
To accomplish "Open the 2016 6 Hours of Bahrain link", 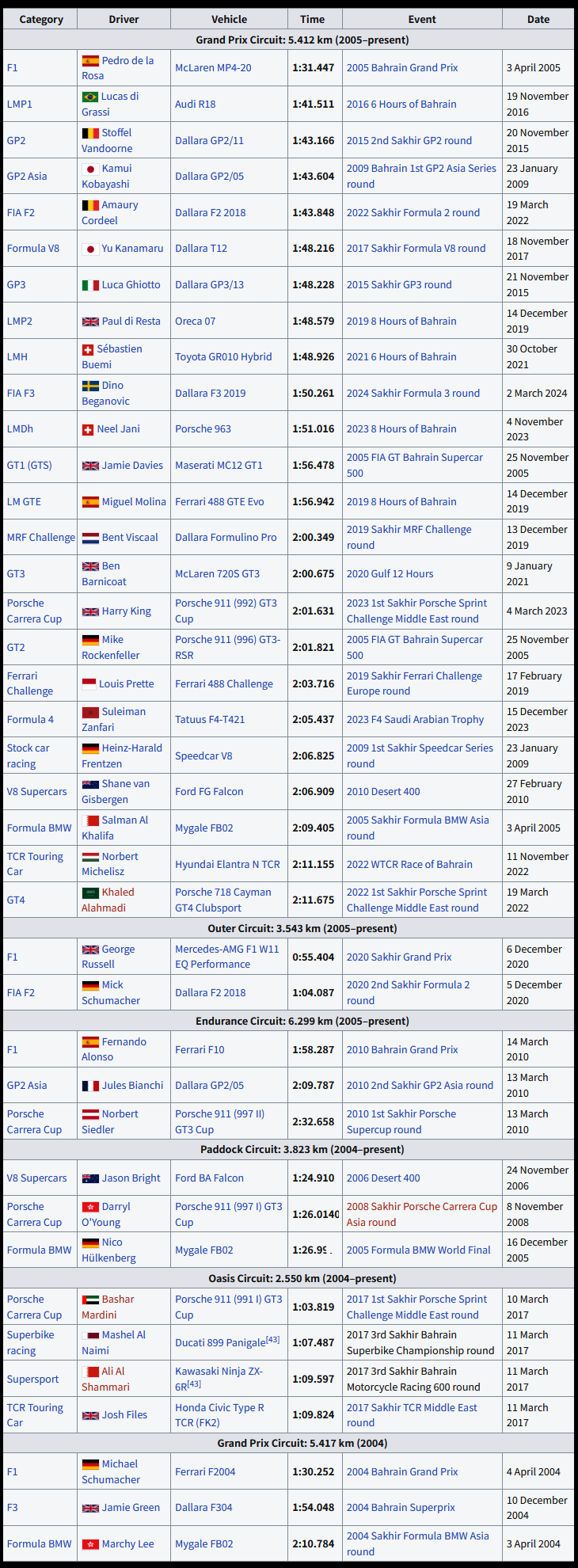I will point(401,105).
